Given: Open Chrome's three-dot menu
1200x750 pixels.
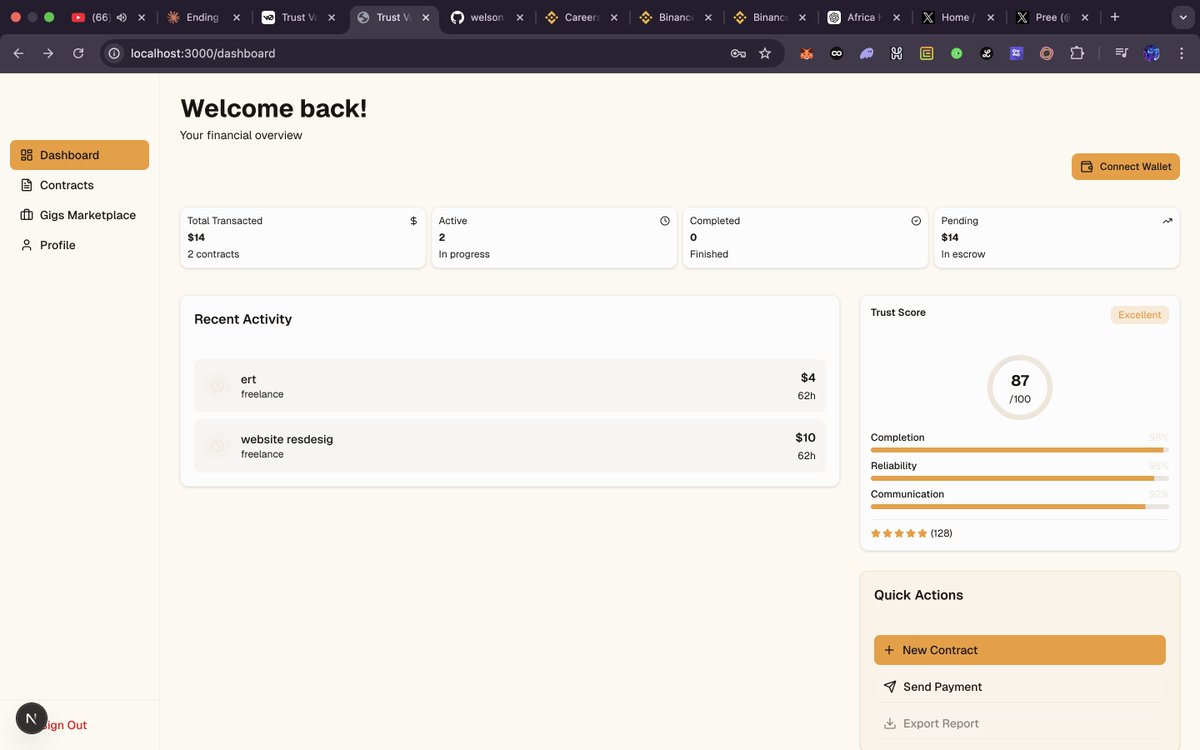Looking at the screenshot, I should (x=1181, y=54).
